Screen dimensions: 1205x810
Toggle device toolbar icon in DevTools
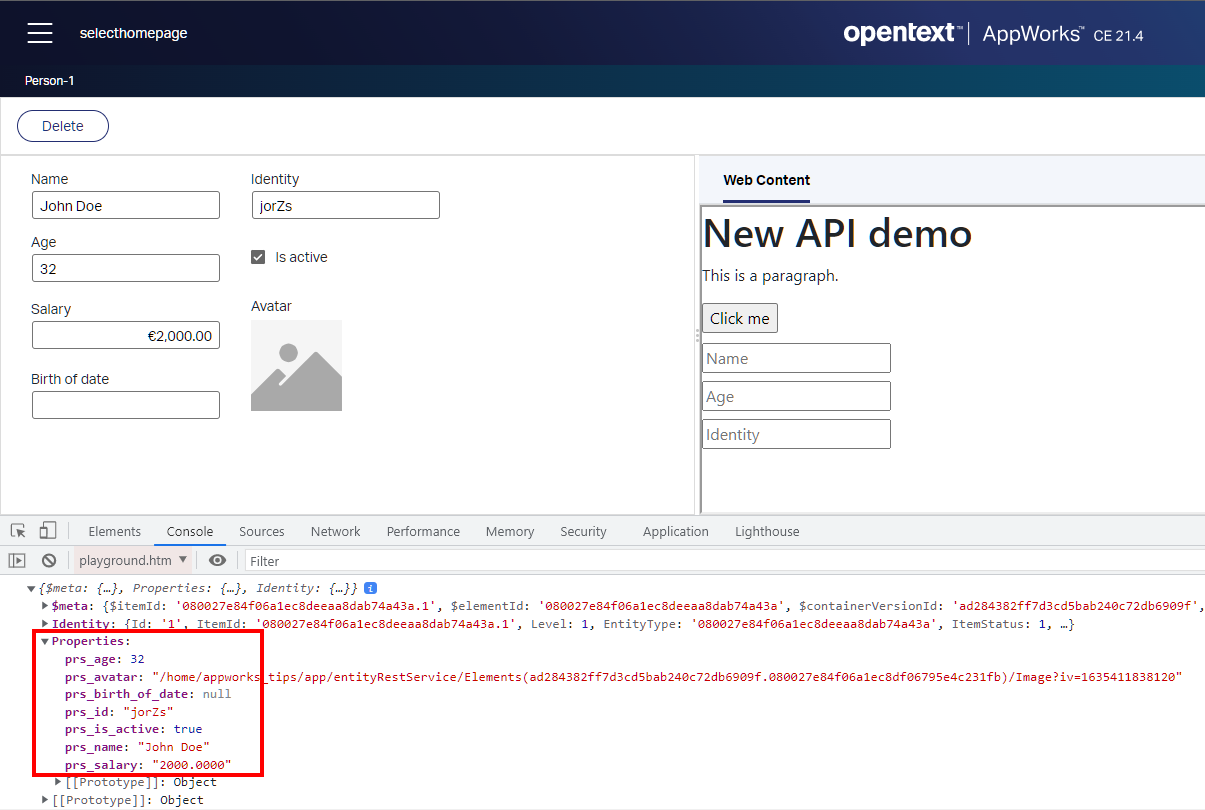[47, 531]
